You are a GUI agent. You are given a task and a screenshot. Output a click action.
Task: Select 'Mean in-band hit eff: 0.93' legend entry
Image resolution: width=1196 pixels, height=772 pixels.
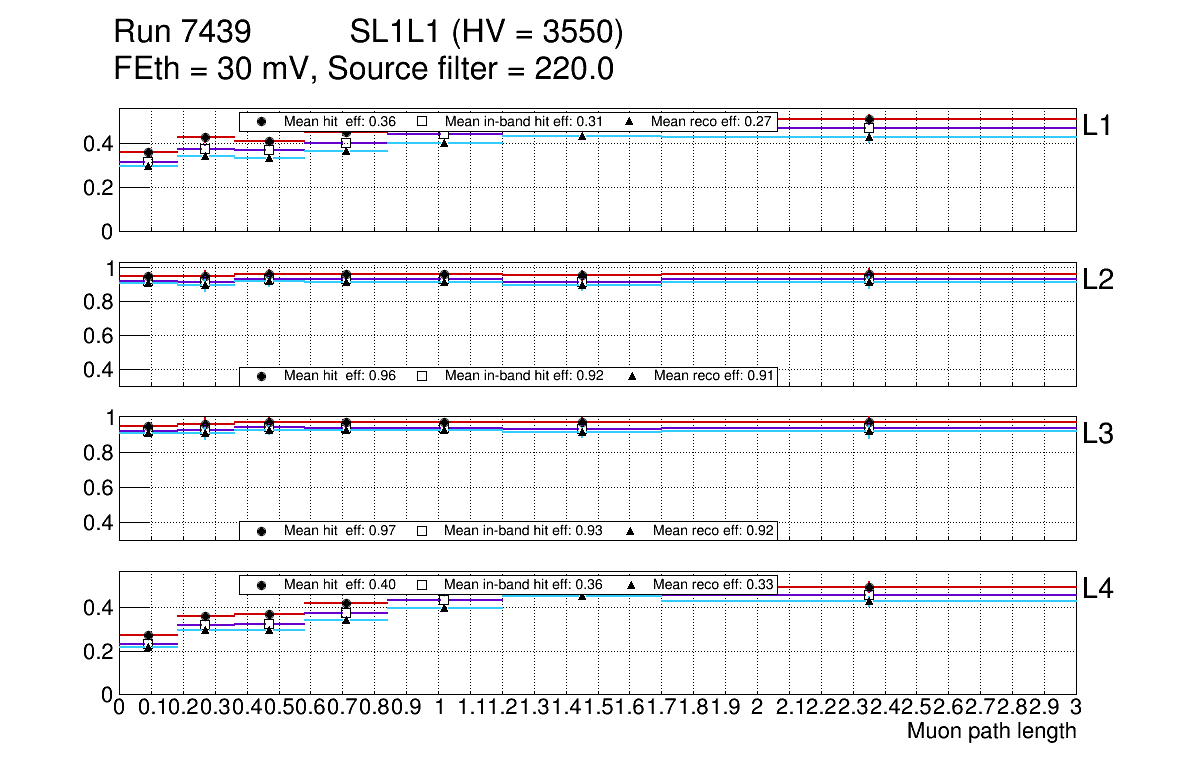(x=523, y=530)
